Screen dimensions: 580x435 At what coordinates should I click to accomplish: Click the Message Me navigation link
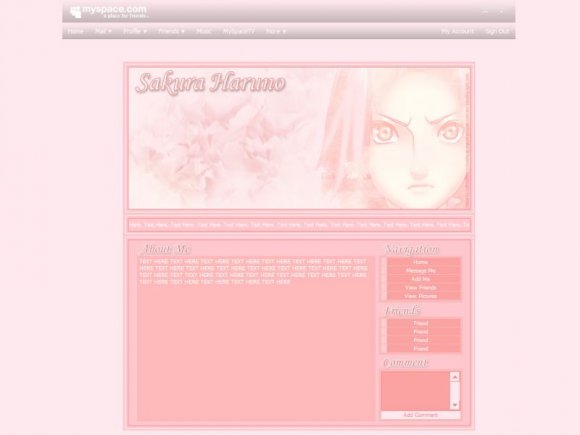(421, 271)
